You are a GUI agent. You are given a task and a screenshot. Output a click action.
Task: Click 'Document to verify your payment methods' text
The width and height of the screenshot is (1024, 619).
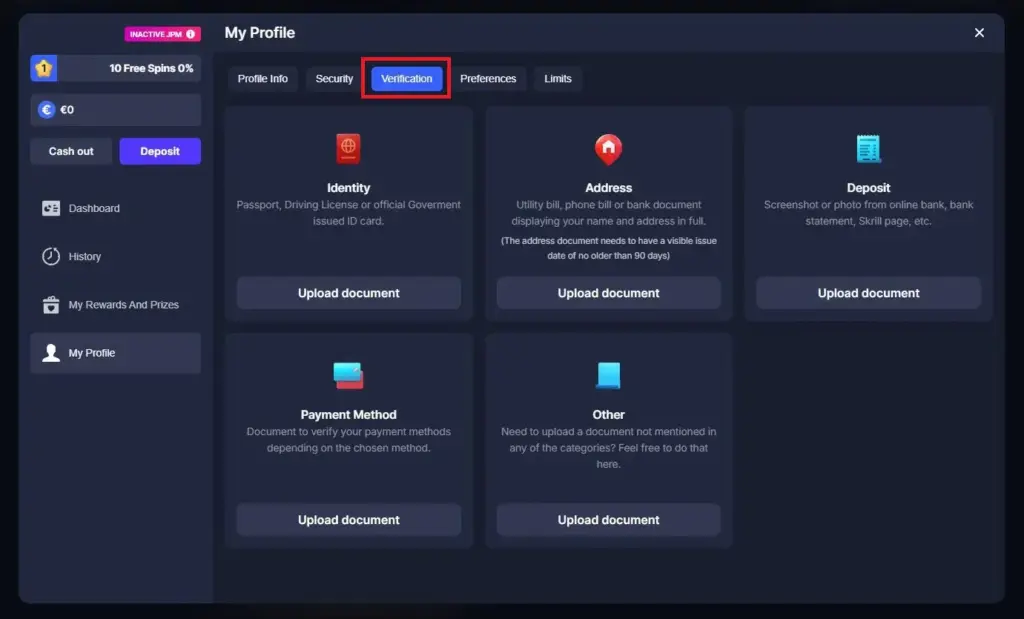(x=348, y=439)
